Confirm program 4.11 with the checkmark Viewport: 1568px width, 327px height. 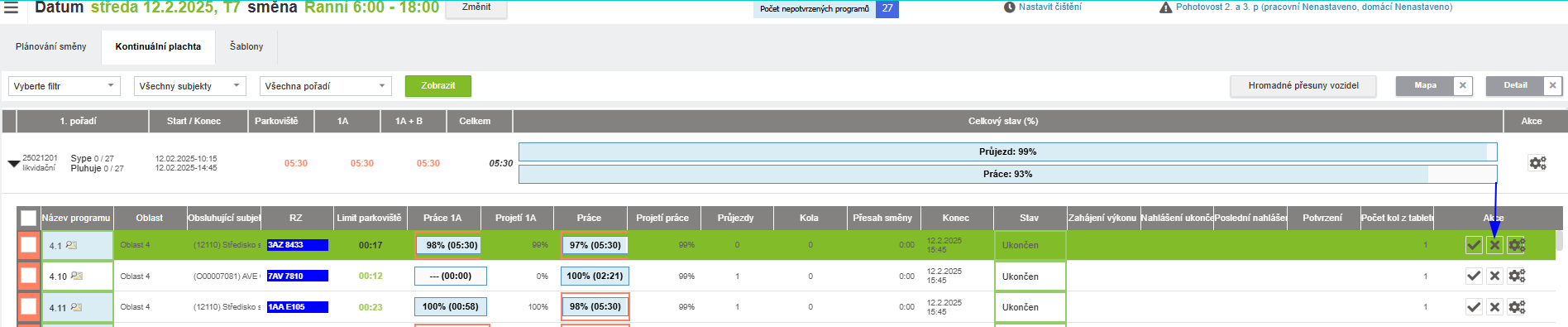[x=1474, y=307]
